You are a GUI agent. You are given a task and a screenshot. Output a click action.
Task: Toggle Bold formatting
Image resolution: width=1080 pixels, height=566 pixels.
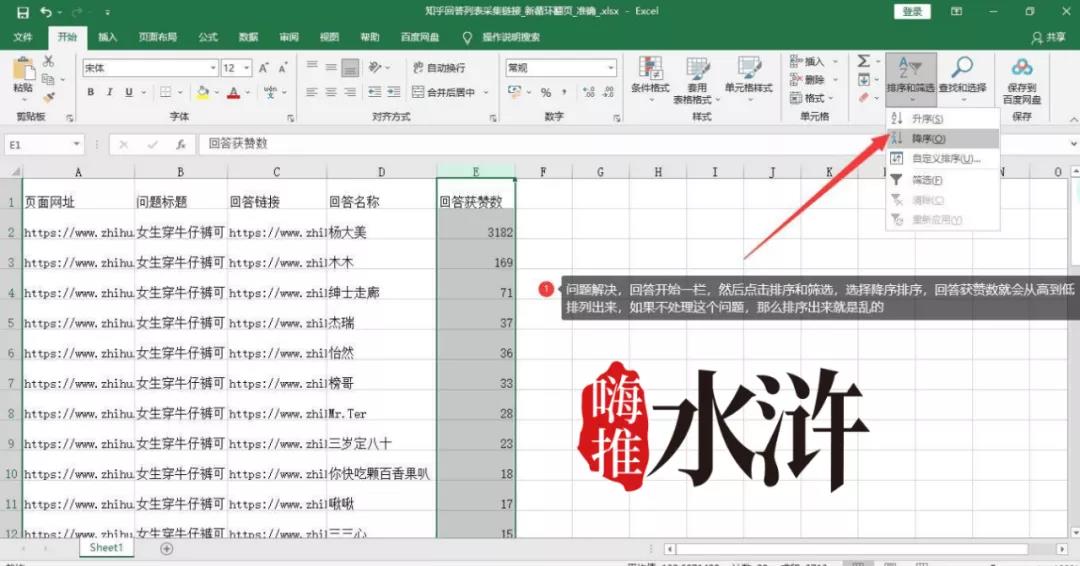tap(90, 92)
